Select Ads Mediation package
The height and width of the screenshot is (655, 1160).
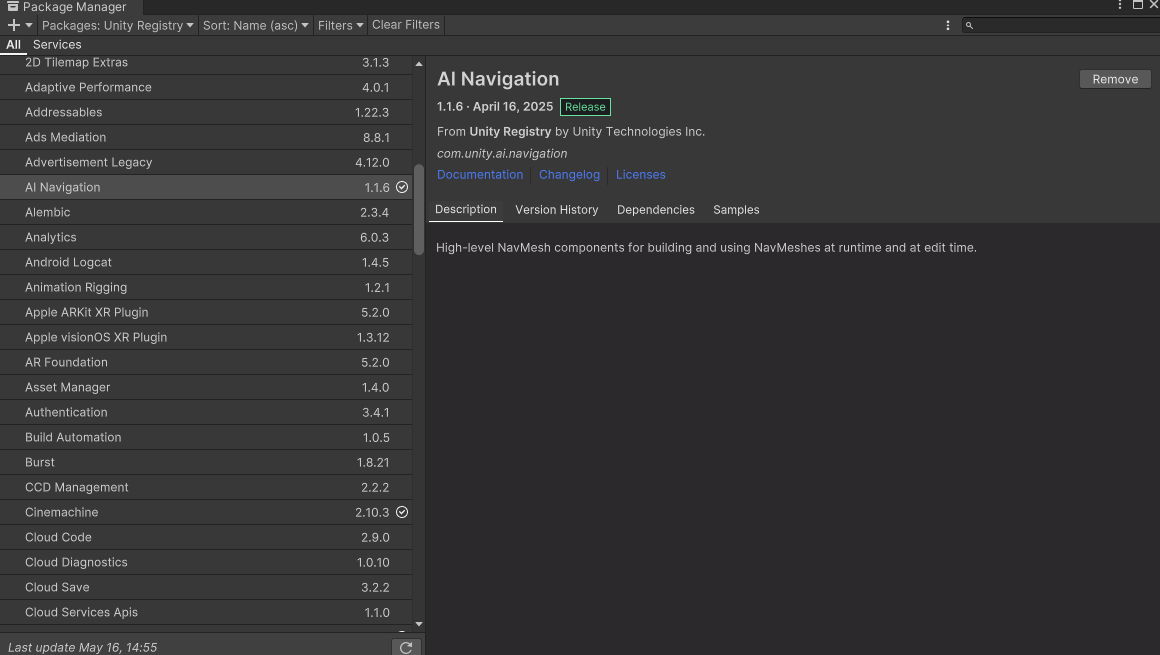206,138
